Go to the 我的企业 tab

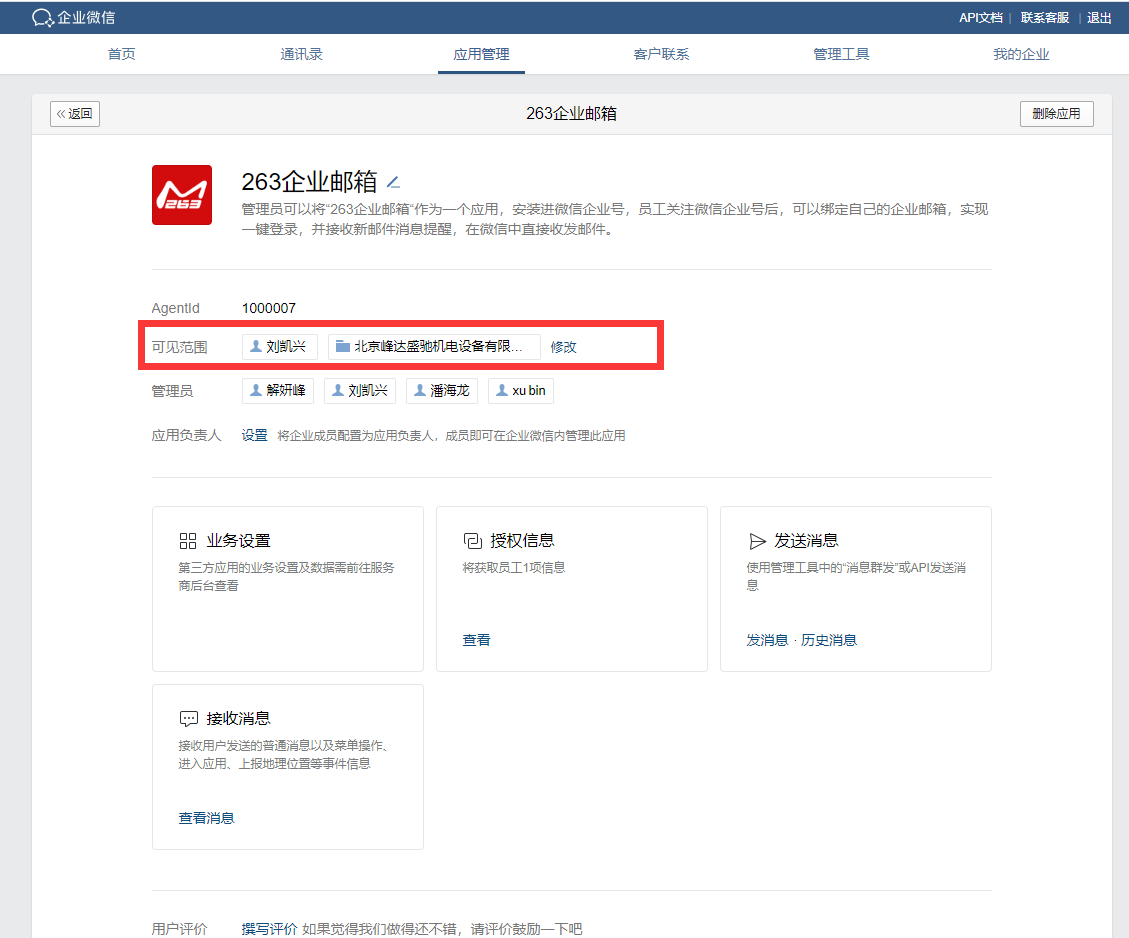(1022, 54)
